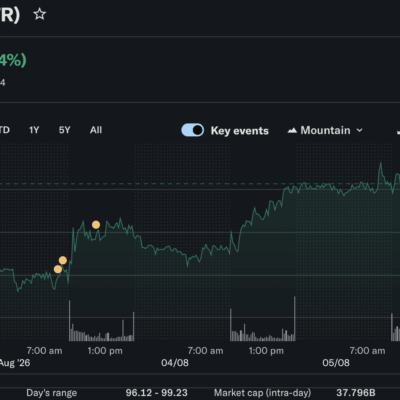
Task: Expand the chevron next to Mountain
Action: 359,130
